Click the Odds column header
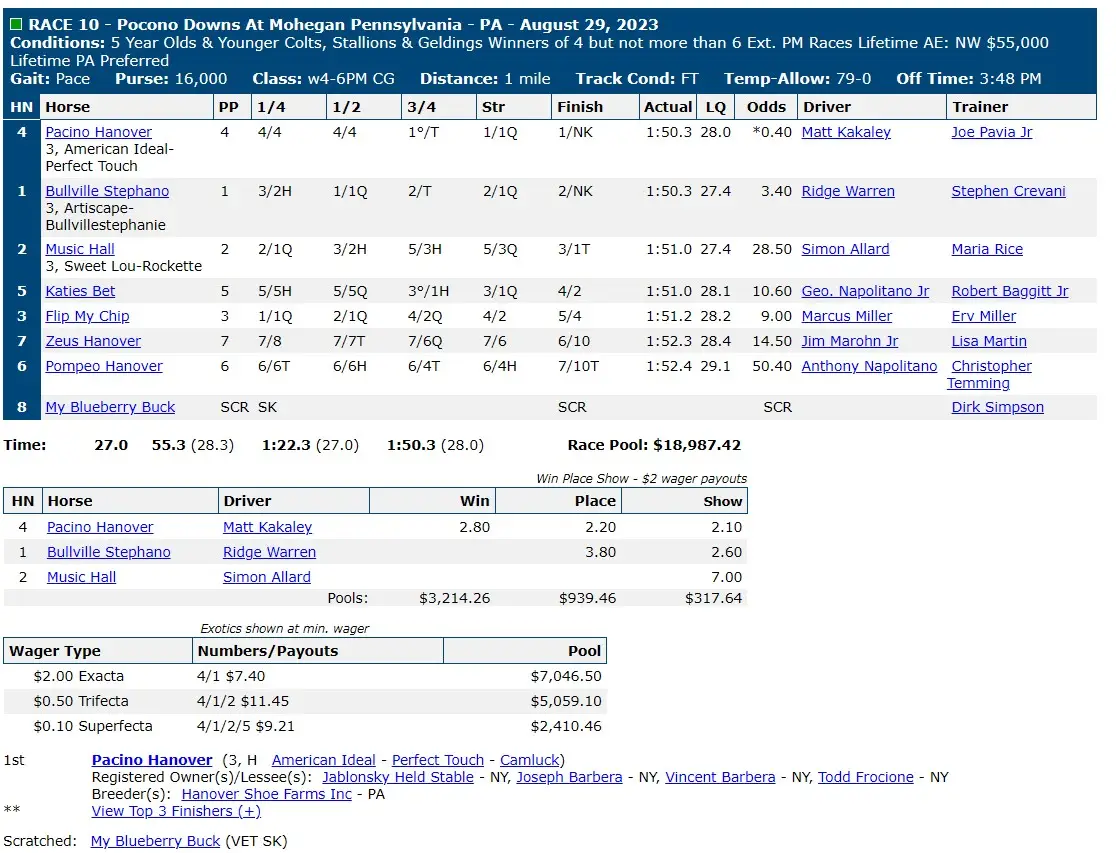Screen dimensions: 1116x853 point(766,107)
